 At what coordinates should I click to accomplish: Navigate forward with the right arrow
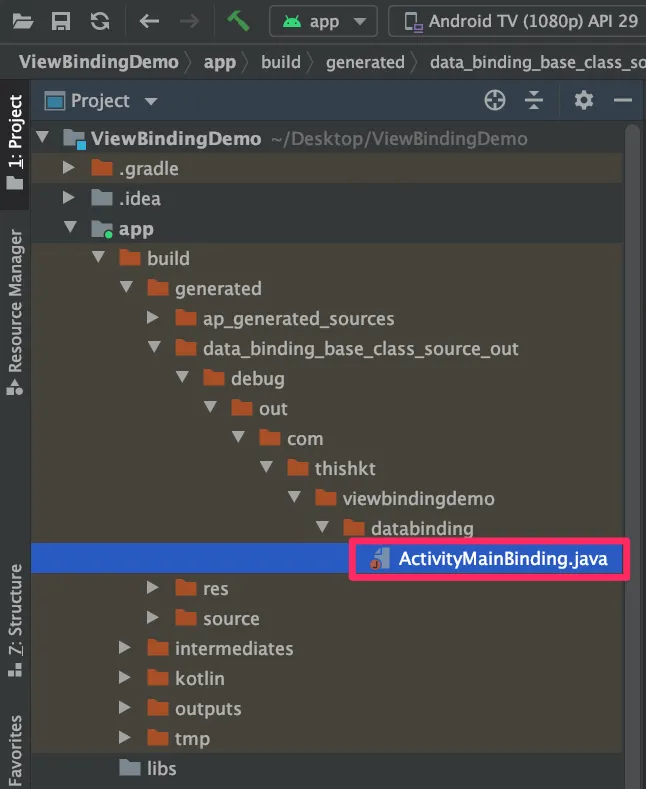(x=189, y=21)
